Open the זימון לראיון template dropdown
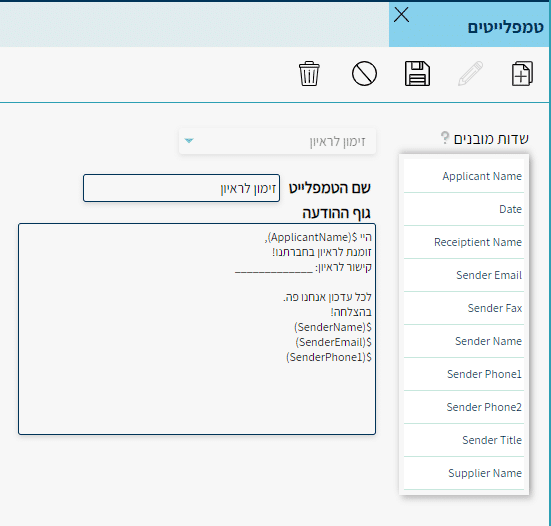551x526 pixels. pos(277,141)
